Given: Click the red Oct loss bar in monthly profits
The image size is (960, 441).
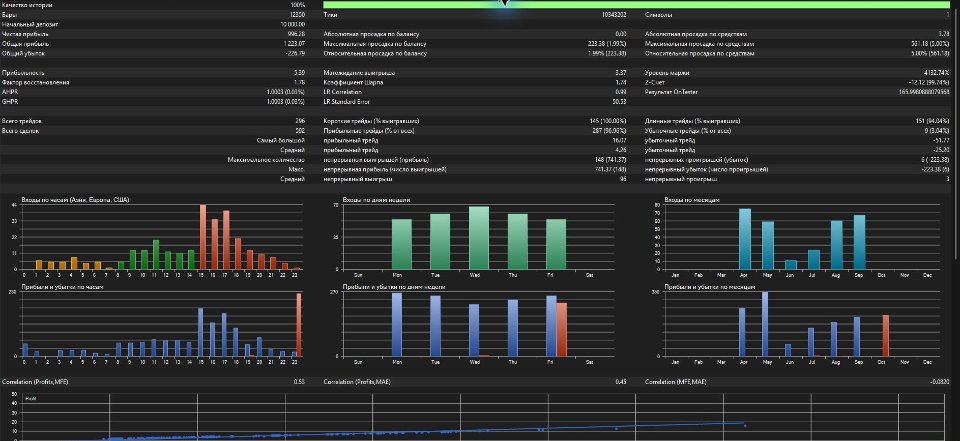Looking at the screenshot, I should pos(885,336).
